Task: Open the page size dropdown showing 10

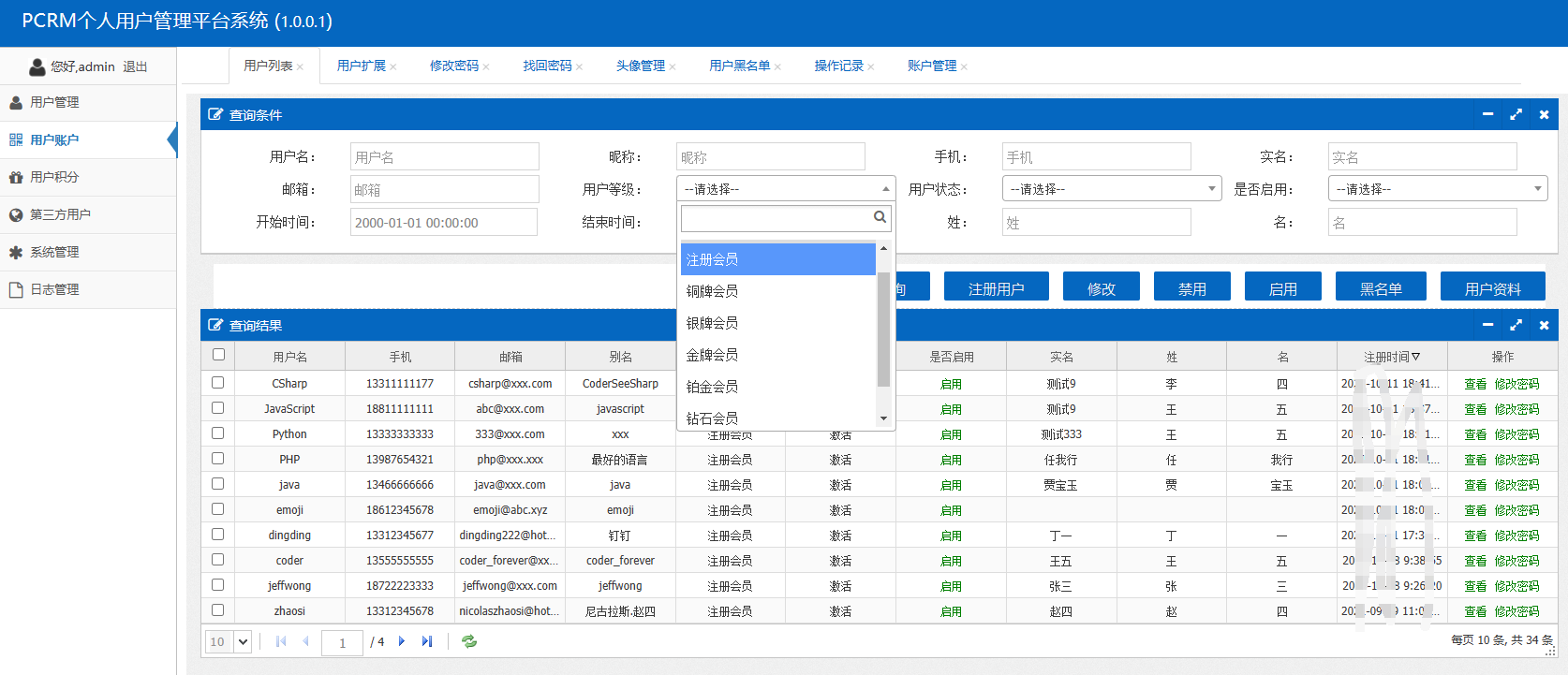Action: pyautogui.click(x=229, y=641)
